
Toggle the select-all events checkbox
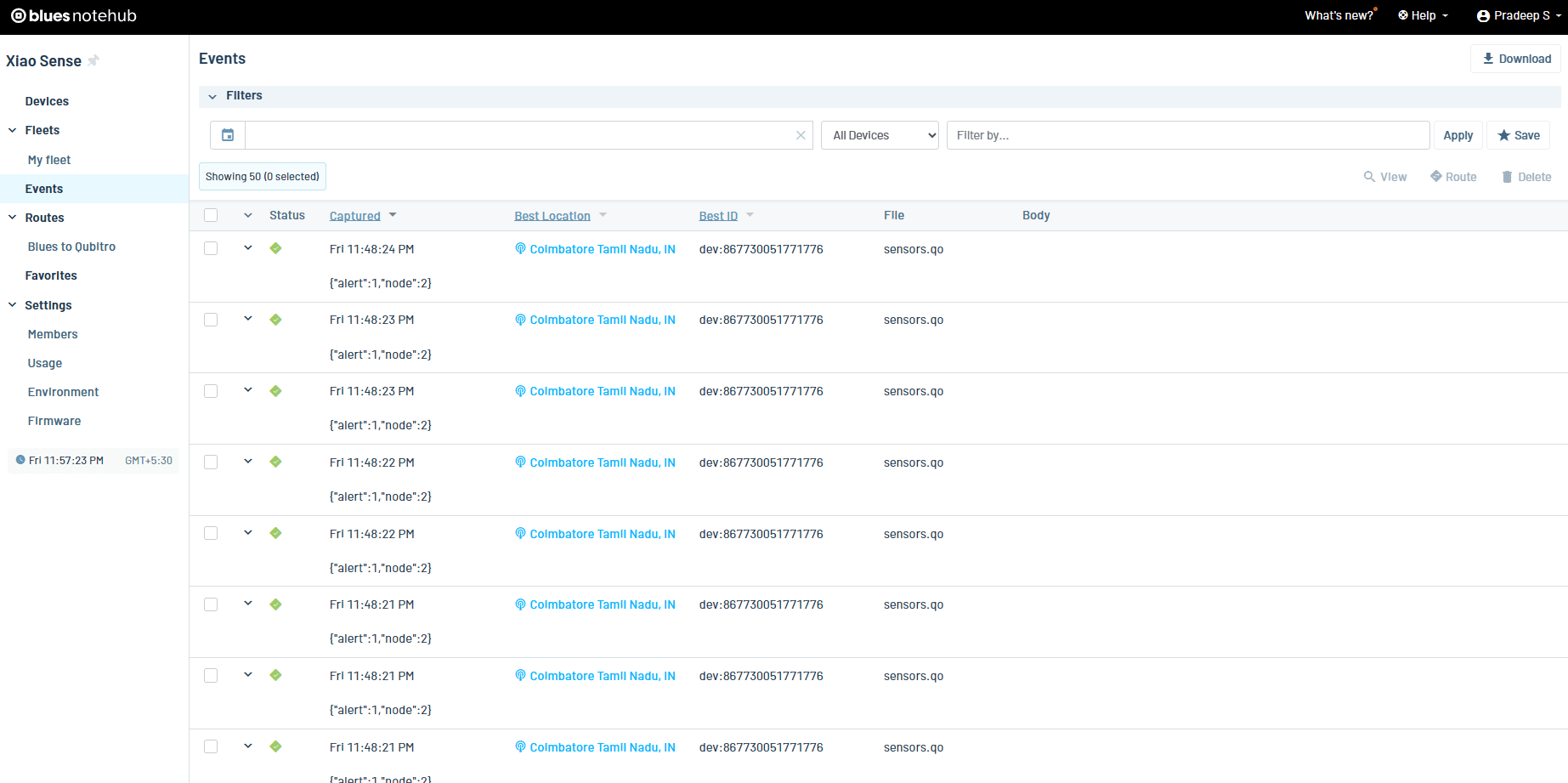coord(211,215)
